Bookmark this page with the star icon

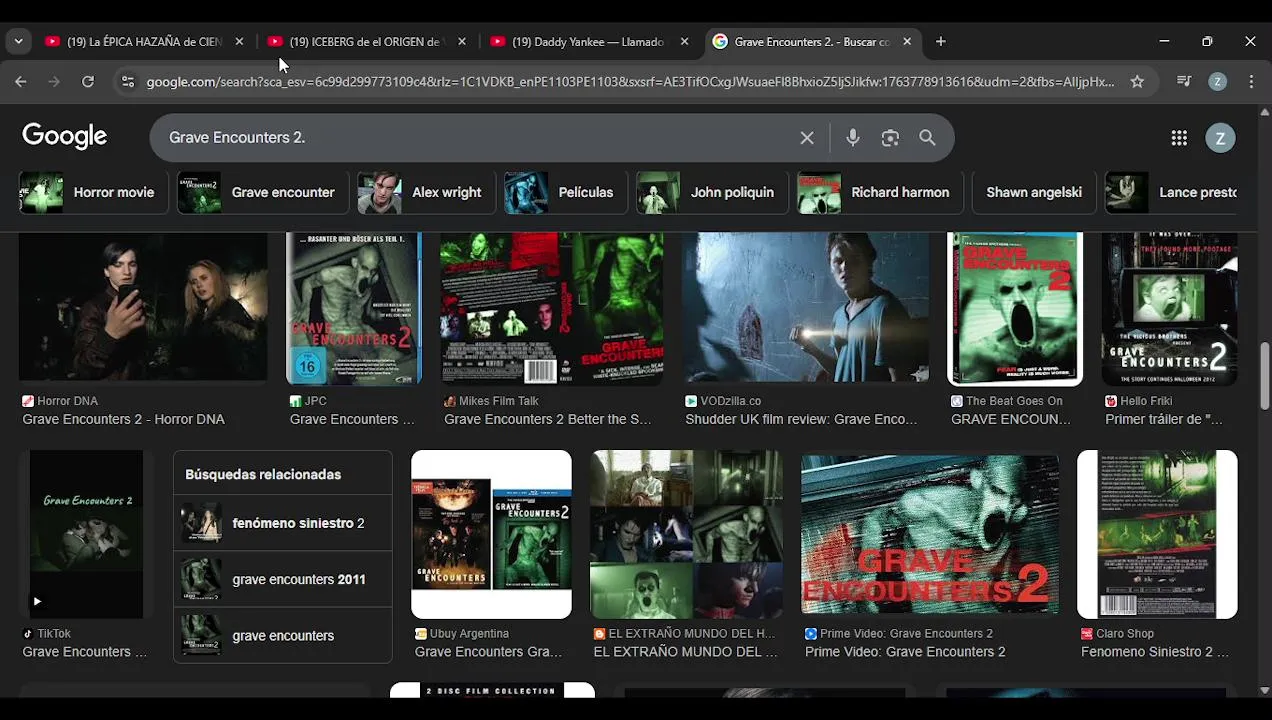(1137, 82)
